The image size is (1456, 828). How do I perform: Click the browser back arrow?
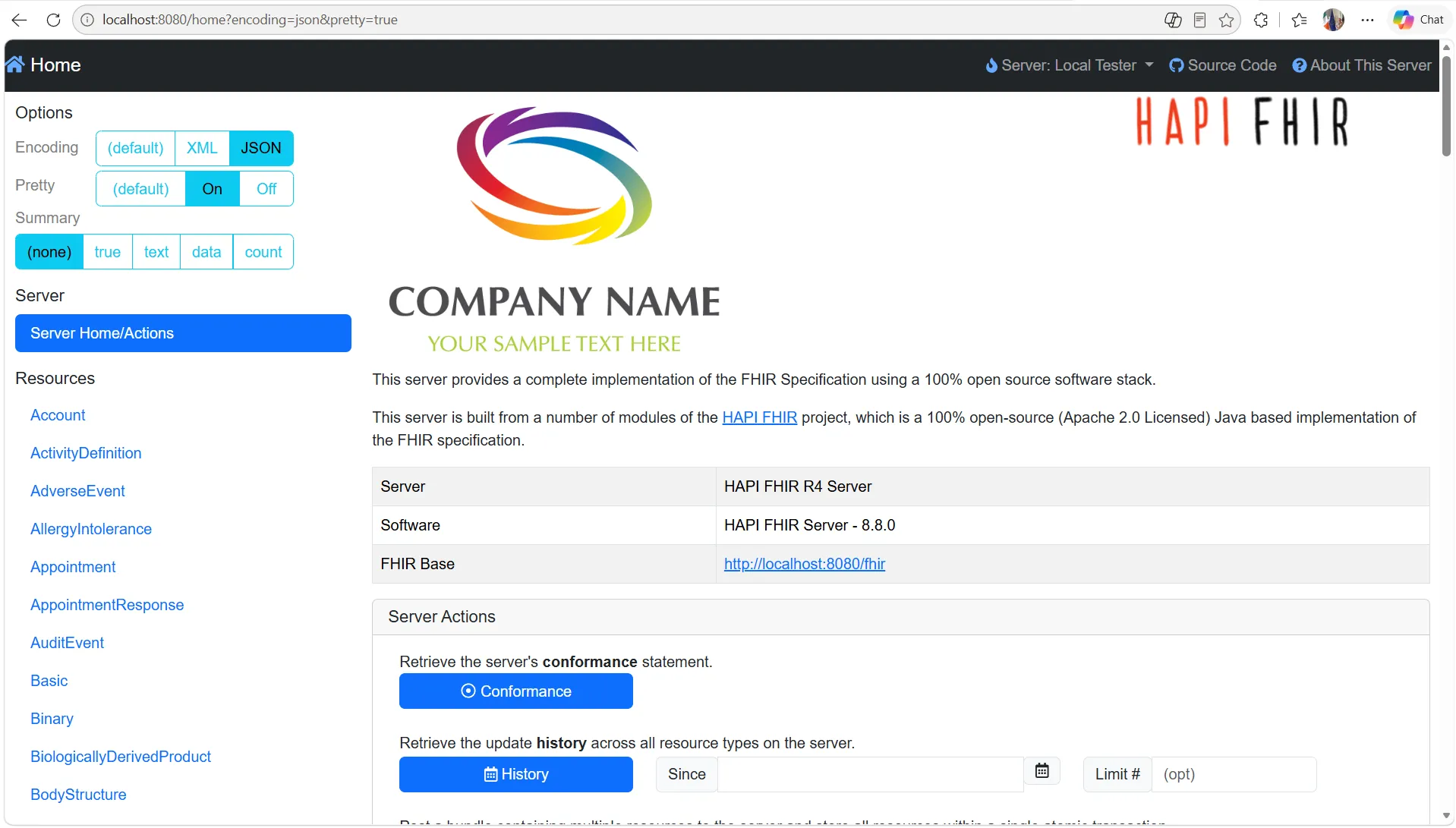20,20
